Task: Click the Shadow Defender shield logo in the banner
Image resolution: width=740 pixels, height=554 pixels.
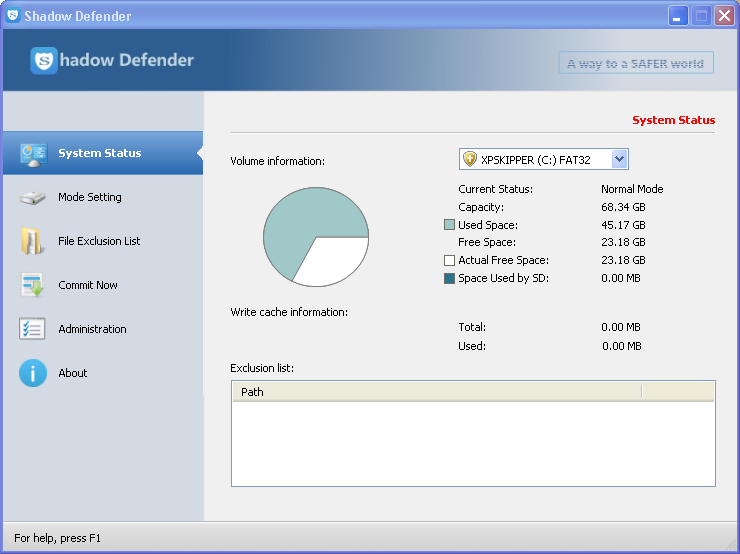Action: 44,60
